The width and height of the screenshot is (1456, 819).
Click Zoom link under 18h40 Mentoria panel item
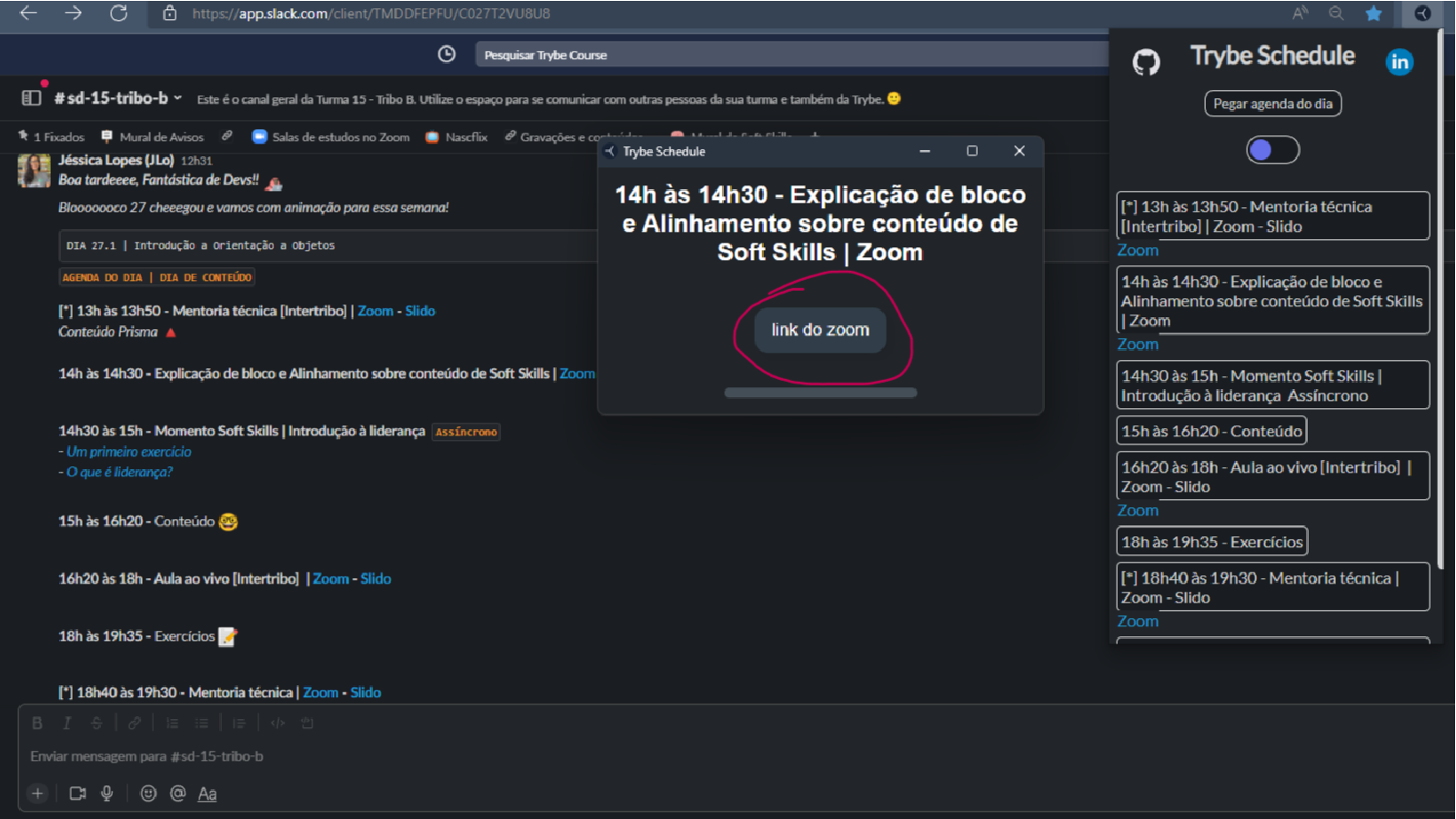1138,622
